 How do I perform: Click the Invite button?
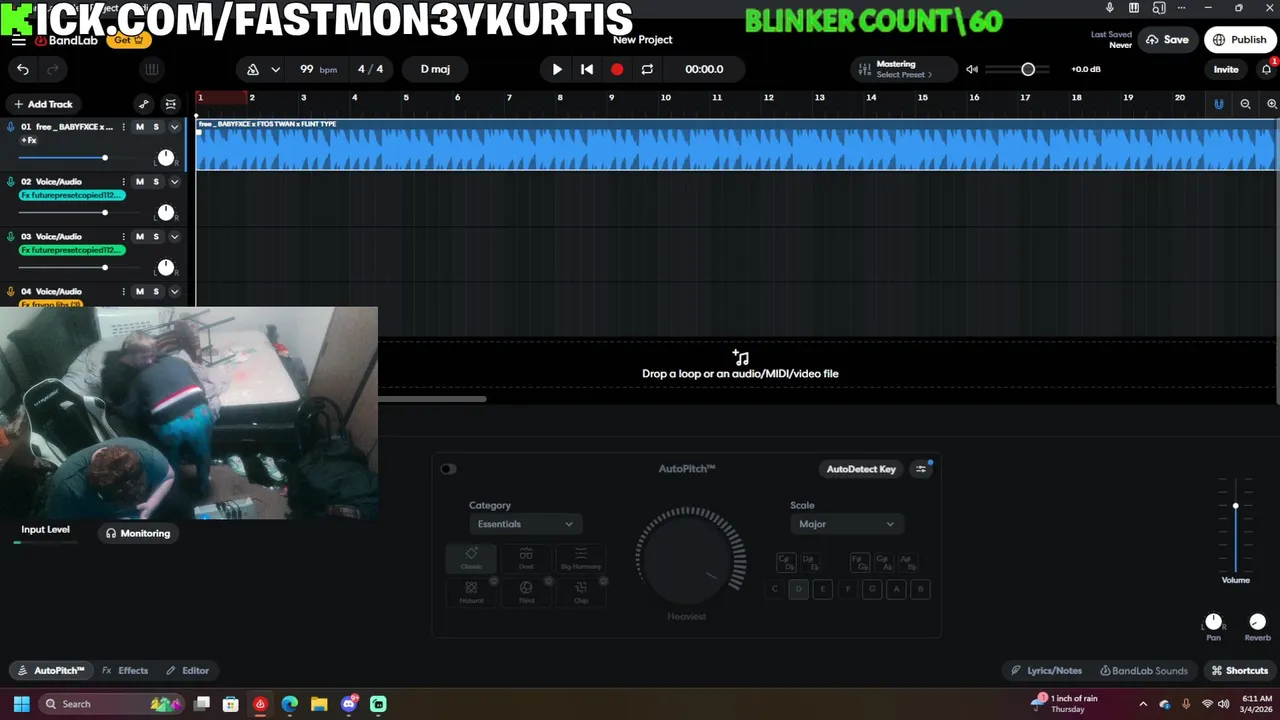pos(1226,69)
